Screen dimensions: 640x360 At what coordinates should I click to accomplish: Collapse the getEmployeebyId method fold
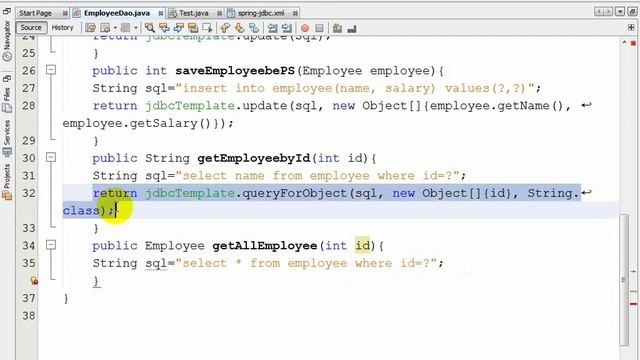51,157
